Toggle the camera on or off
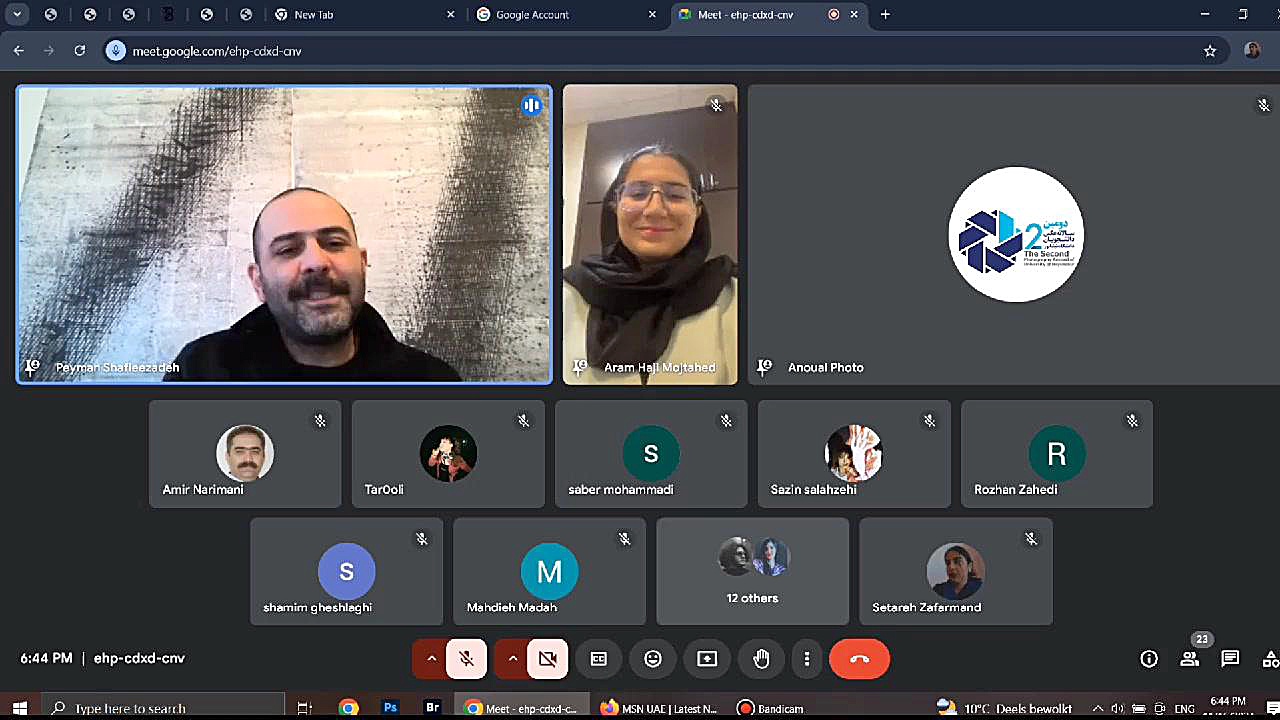Image resolution: width=1280 pixels, height=720 pixels. (x=547, y=659)
